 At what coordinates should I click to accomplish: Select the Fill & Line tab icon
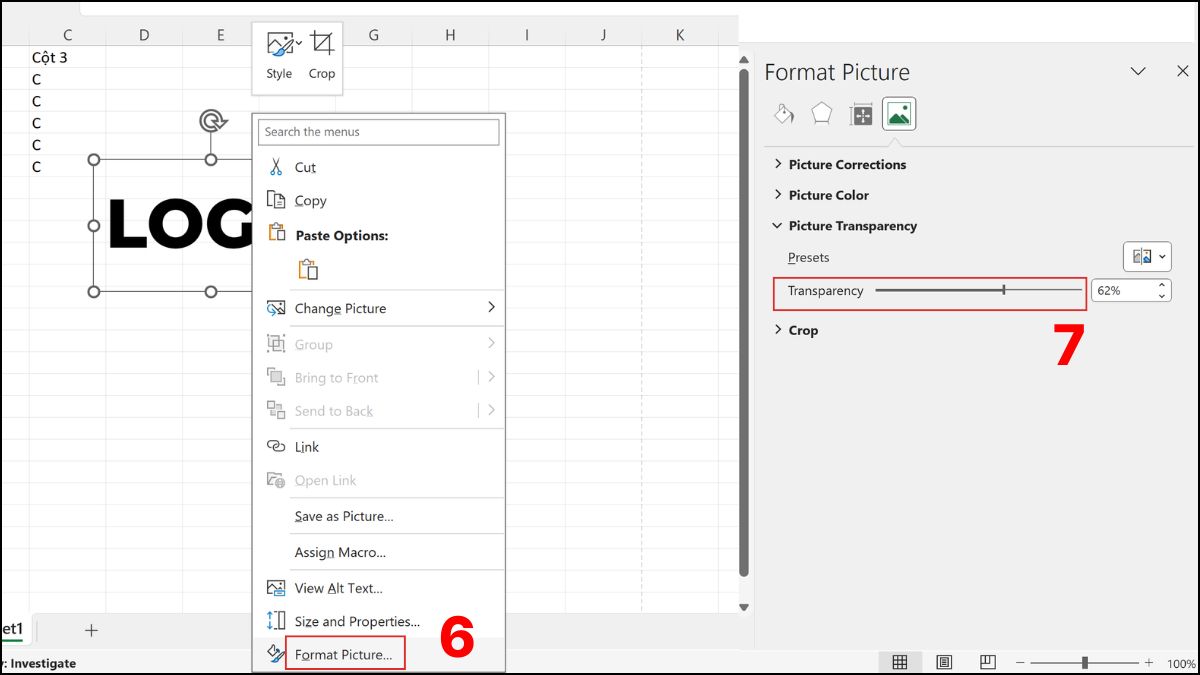click(783, 113)
